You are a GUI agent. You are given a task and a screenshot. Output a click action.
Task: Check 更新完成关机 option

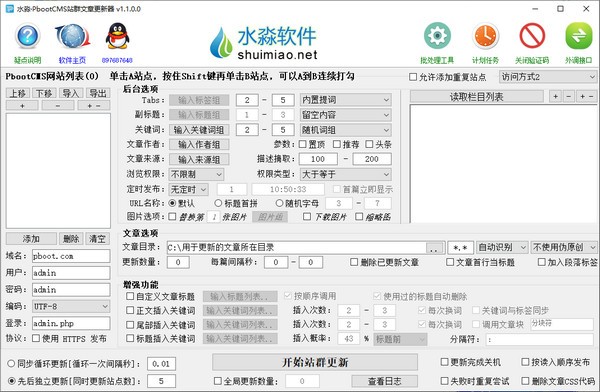(x=444, y=362)
